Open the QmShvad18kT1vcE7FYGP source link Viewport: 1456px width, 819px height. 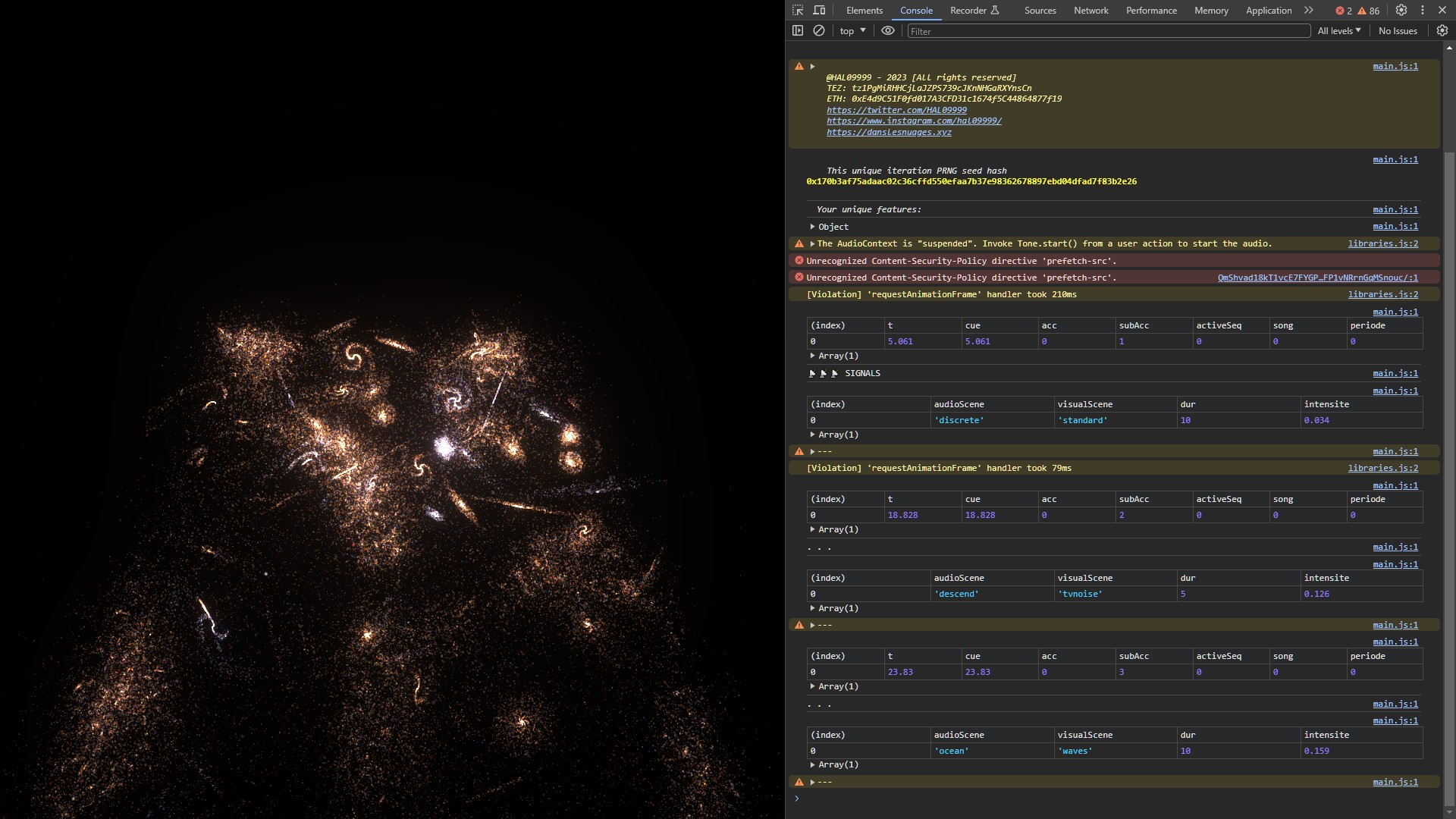[1317, 278]
